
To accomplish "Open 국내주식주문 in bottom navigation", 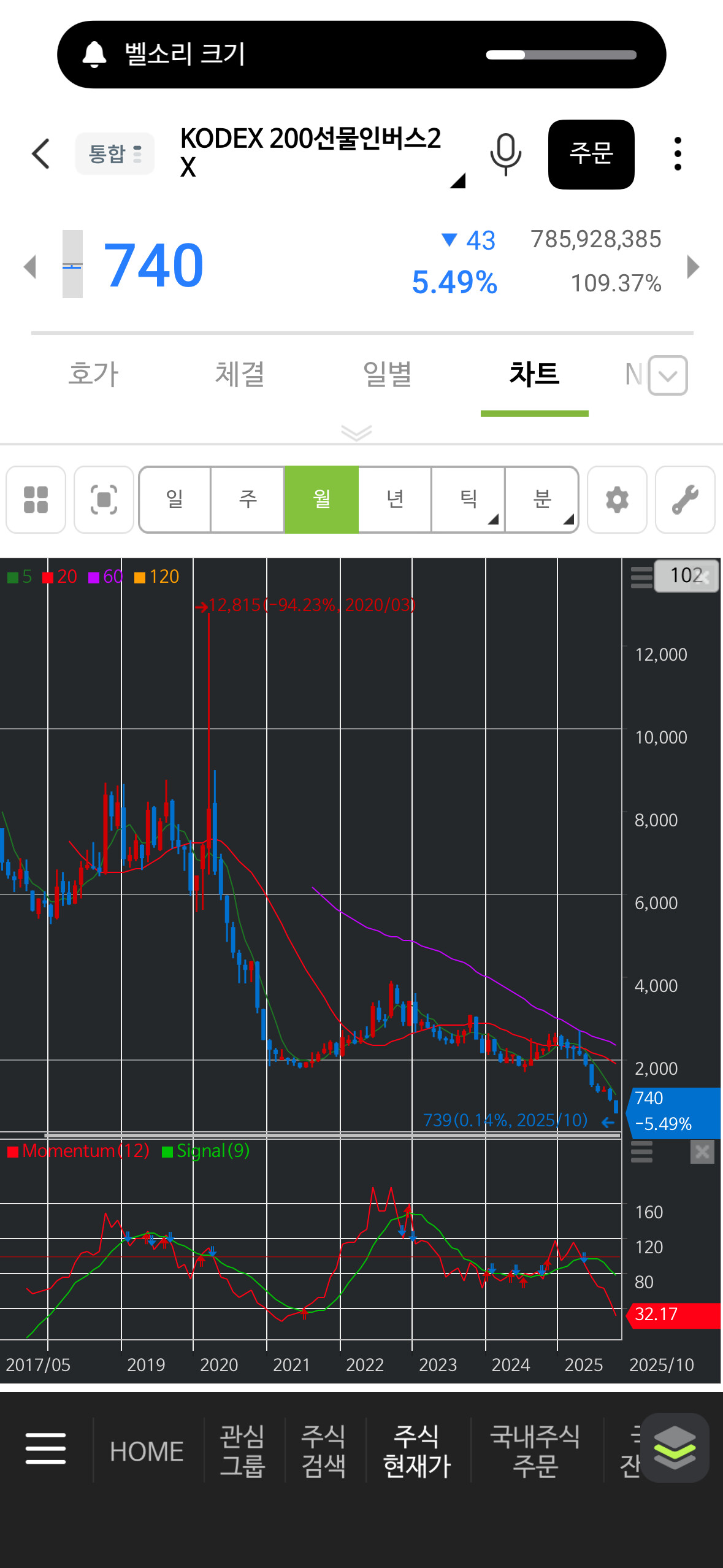I will [535, 1451].
